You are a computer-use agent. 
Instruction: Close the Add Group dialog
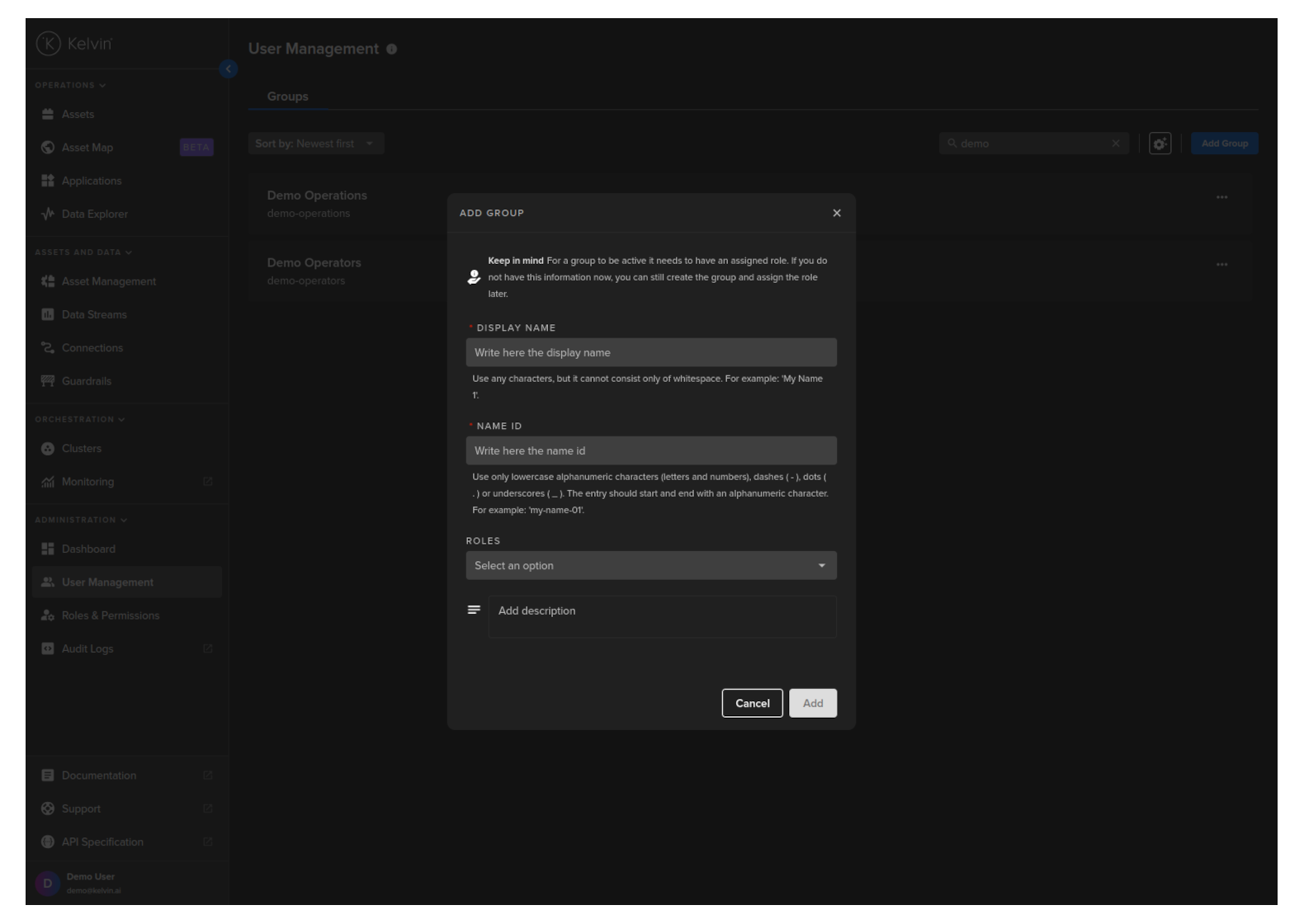tap(836, 213)
